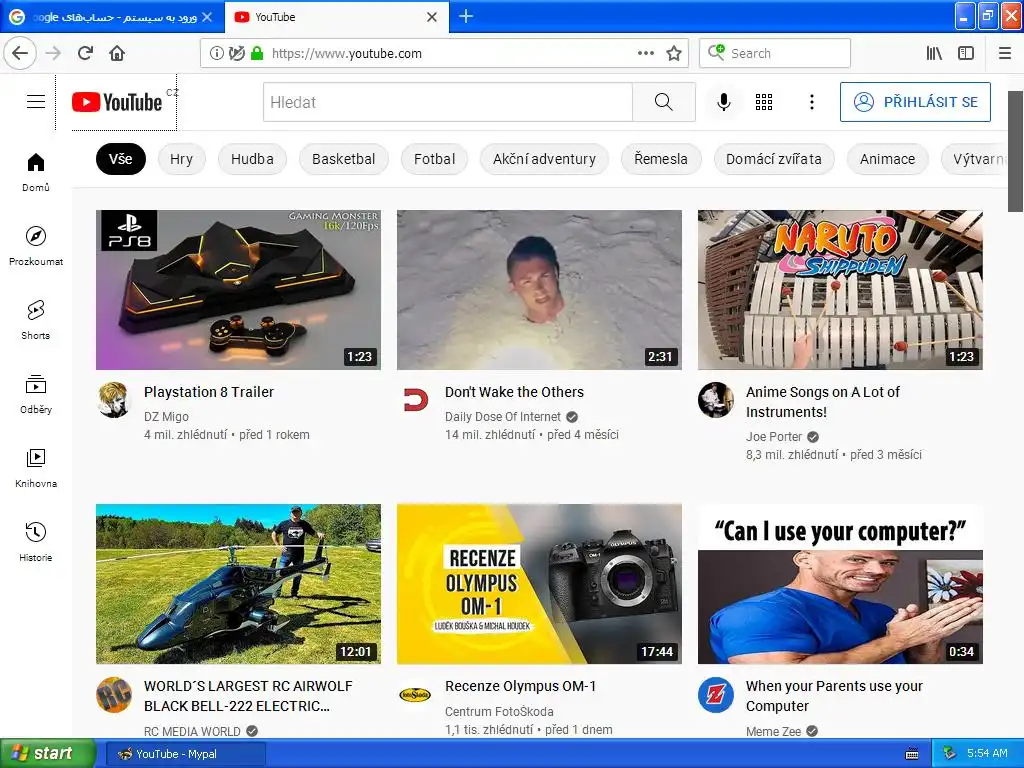Bookmark this page with star icon
Image resolution: width=1024 pixels, height=768 pixels.
pos(674,54)
